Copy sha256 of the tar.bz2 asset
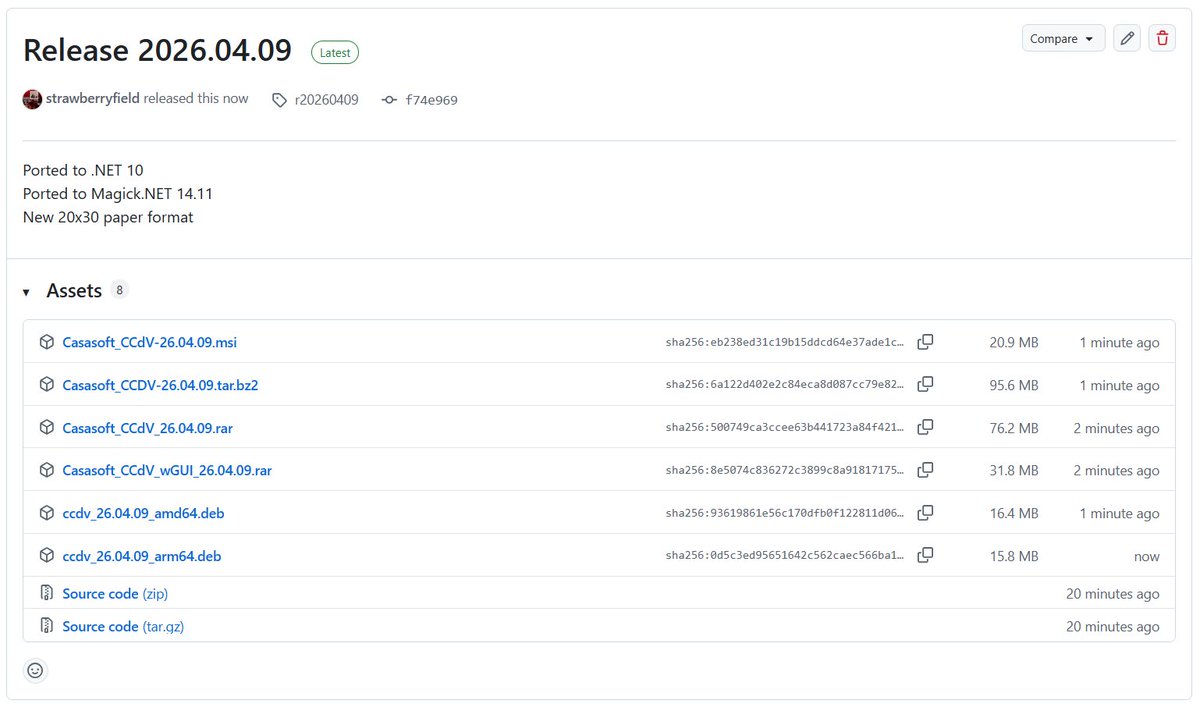Image resolution: width=1200 pixels, height=711 pixels. [x=926, y=384]
